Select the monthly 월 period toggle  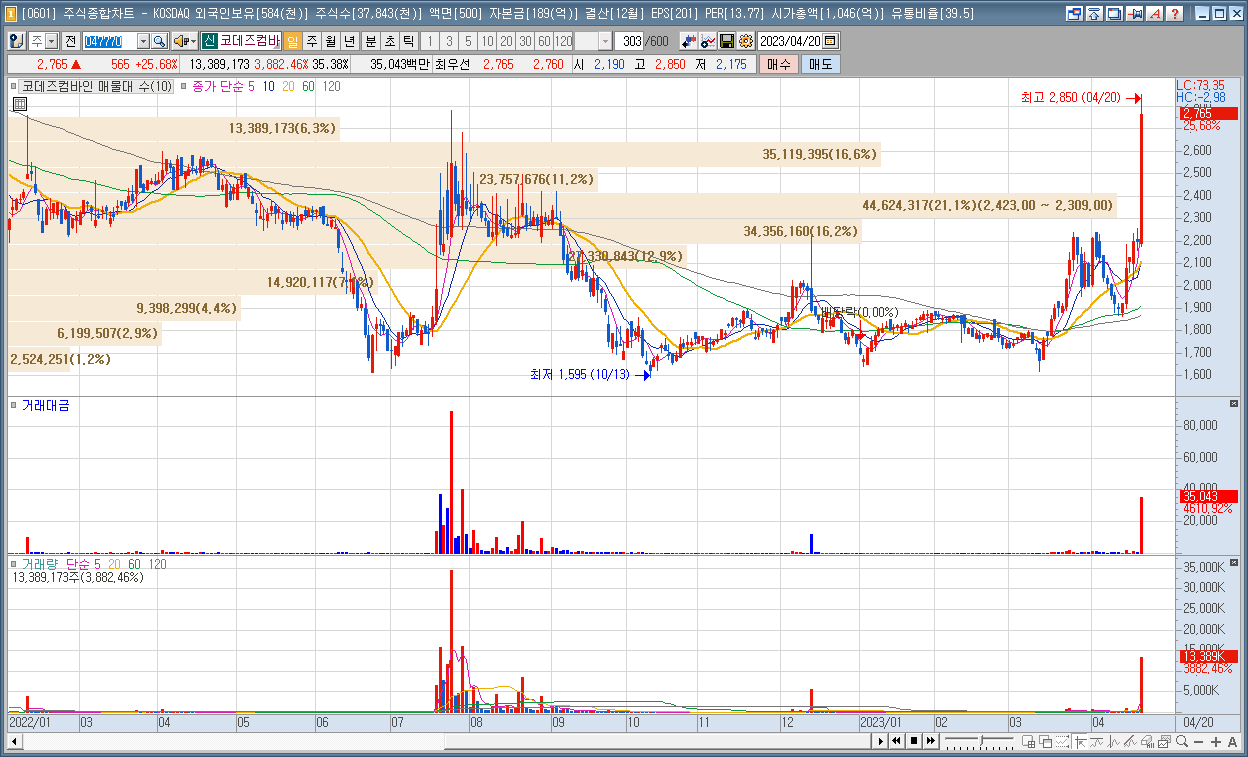[x=330, y=41]
